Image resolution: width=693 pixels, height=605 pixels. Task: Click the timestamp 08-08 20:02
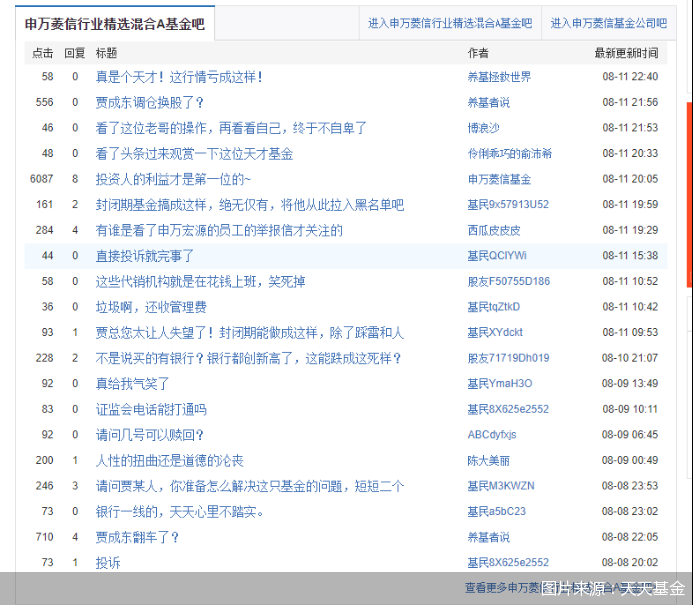pyautogui.click(x=630, y=562)
